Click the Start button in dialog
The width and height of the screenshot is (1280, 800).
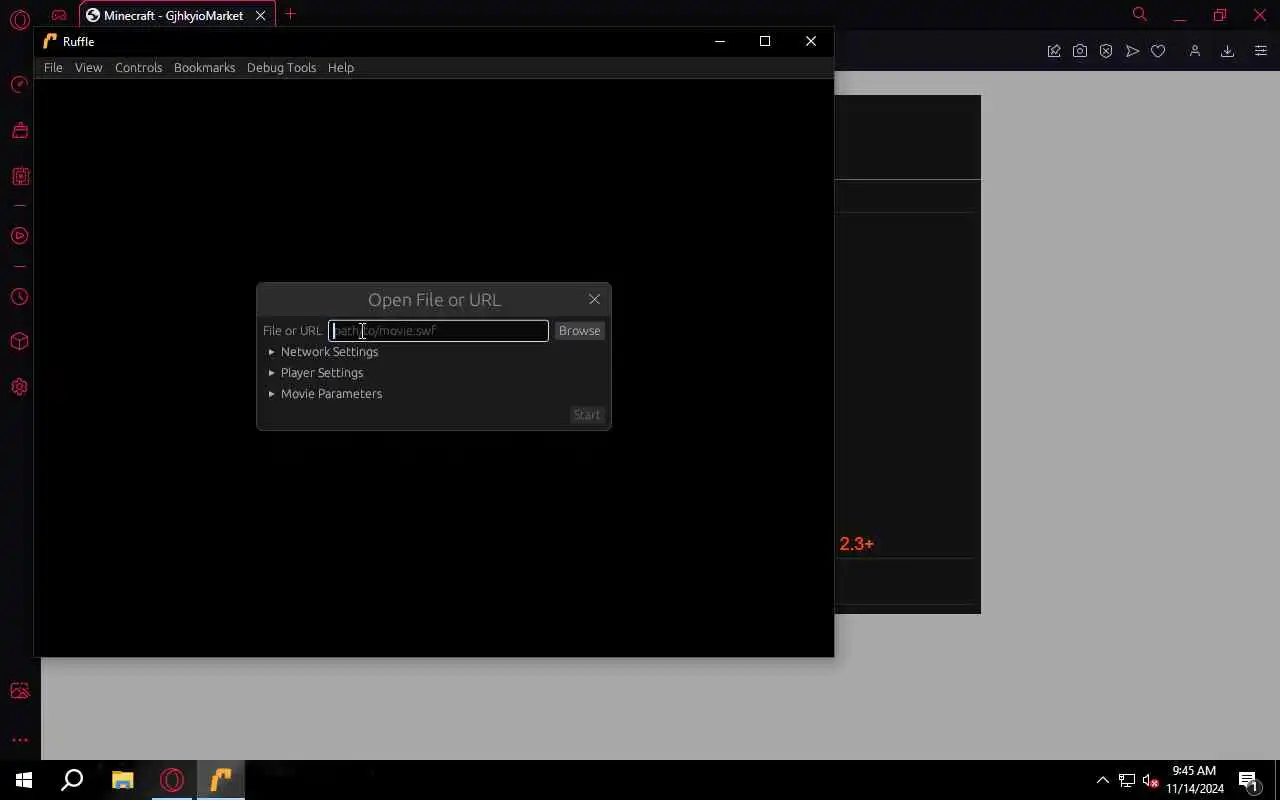[x=587, y=415]
